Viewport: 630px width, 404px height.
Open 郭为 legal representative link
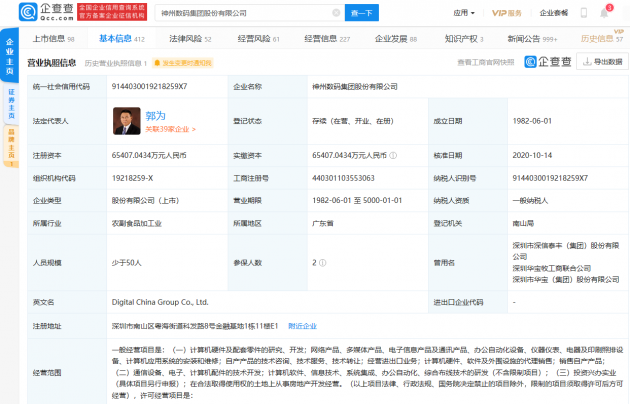pyautogui.click(x=155, y=116)
